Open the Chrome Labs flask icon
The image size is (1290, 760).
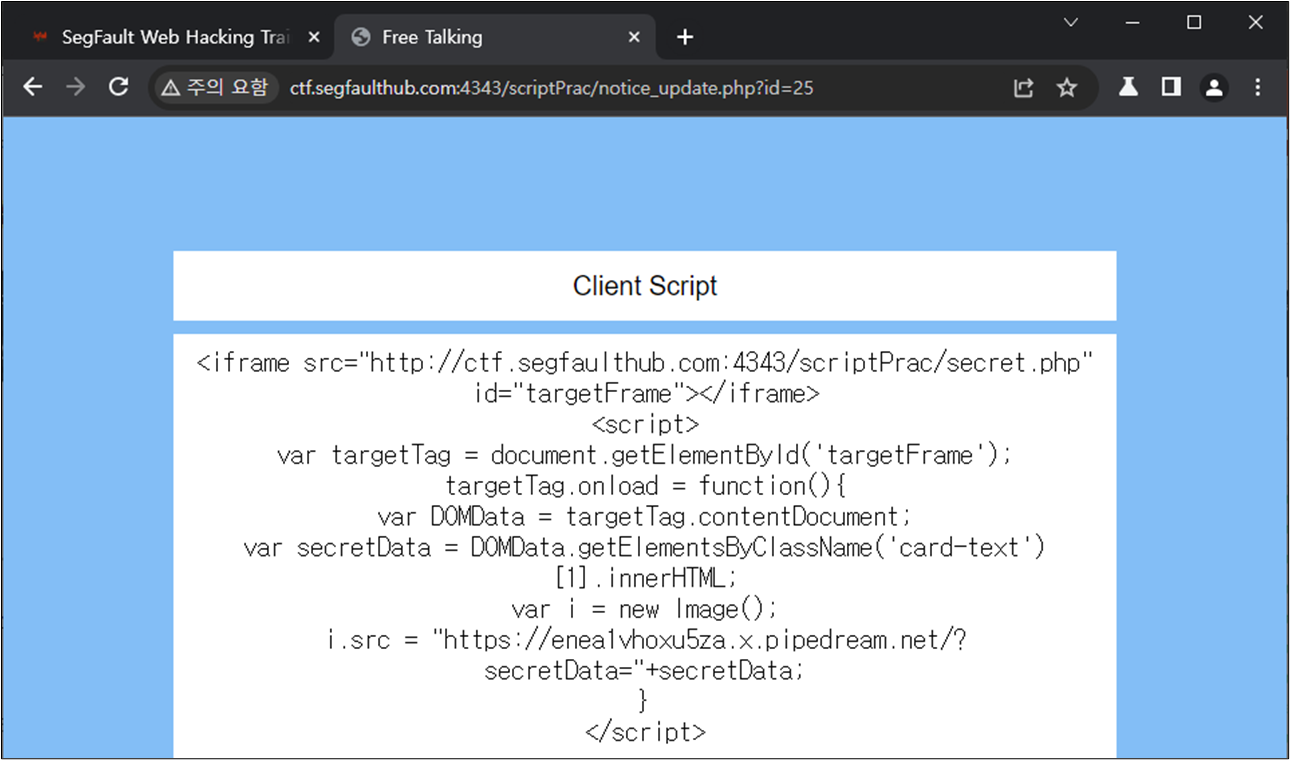pyautogui.click(x=1128, y=87)
